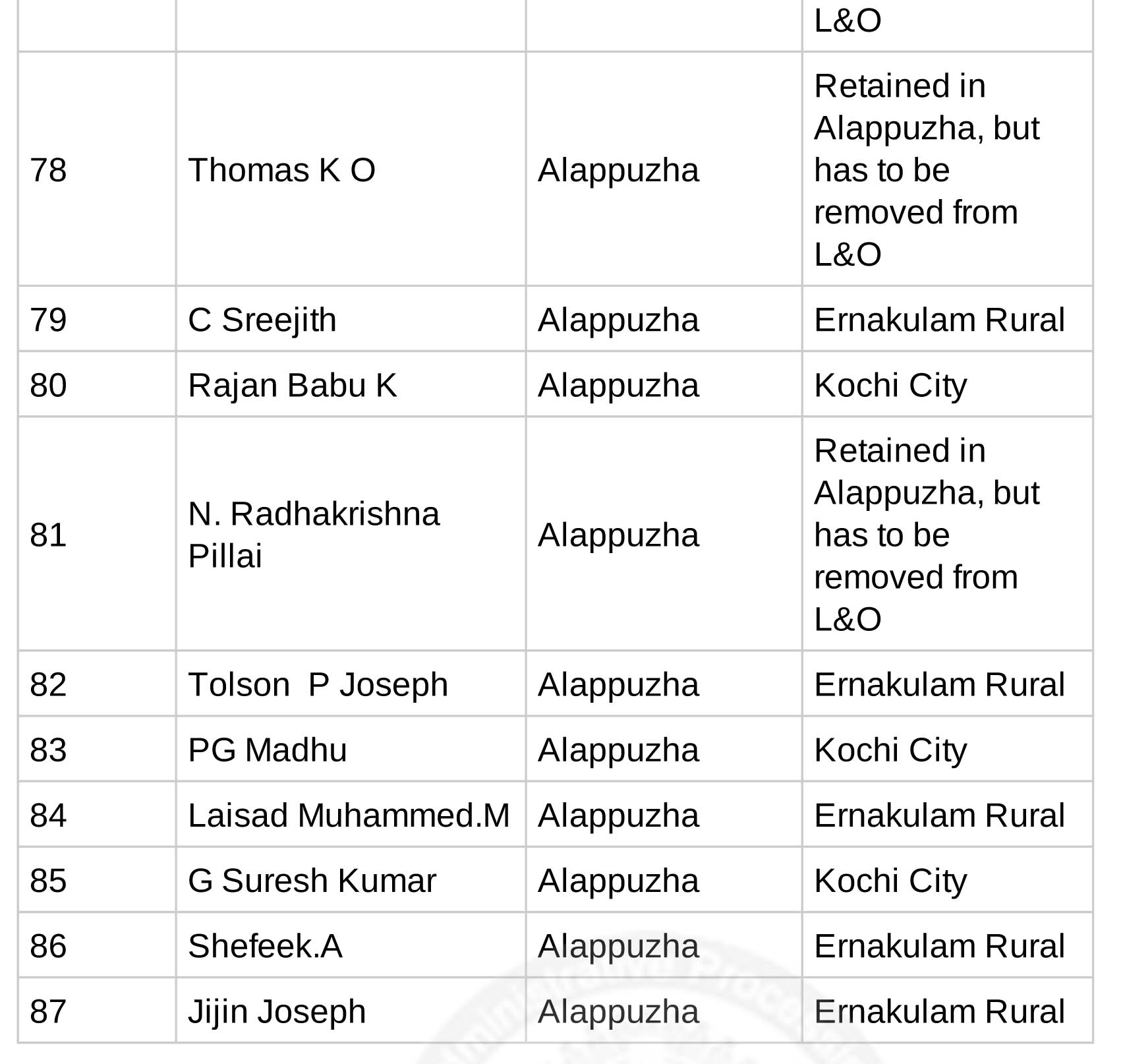Image resolution: width=1123 pixels, height=1064 pixels.
Task: Select the N. Radhakrishna Pillai cell
Action: point(351,534)
